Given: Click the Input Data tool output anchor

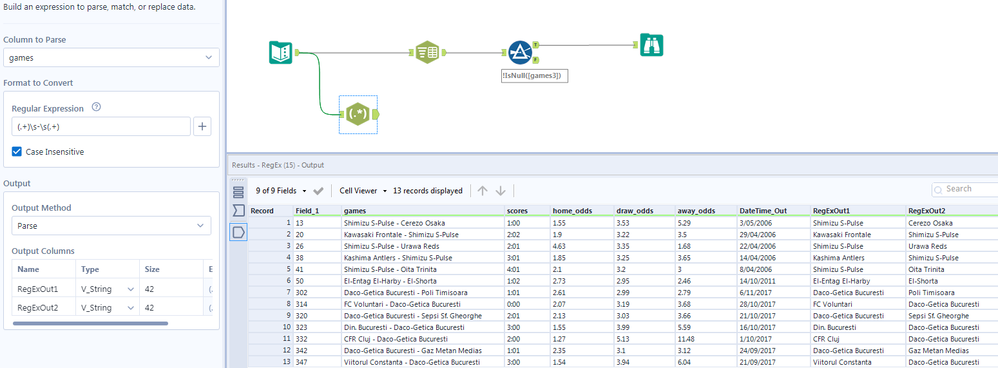Looking at the screenshot, I should (297, 53).
